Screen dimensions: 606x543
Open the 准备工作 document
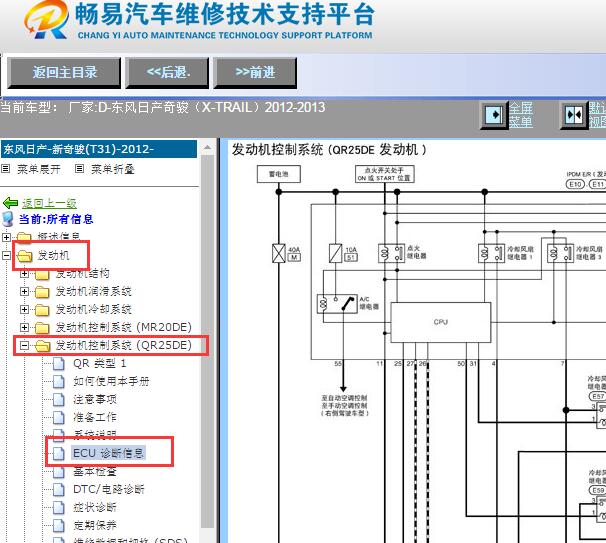click(95, 417)
